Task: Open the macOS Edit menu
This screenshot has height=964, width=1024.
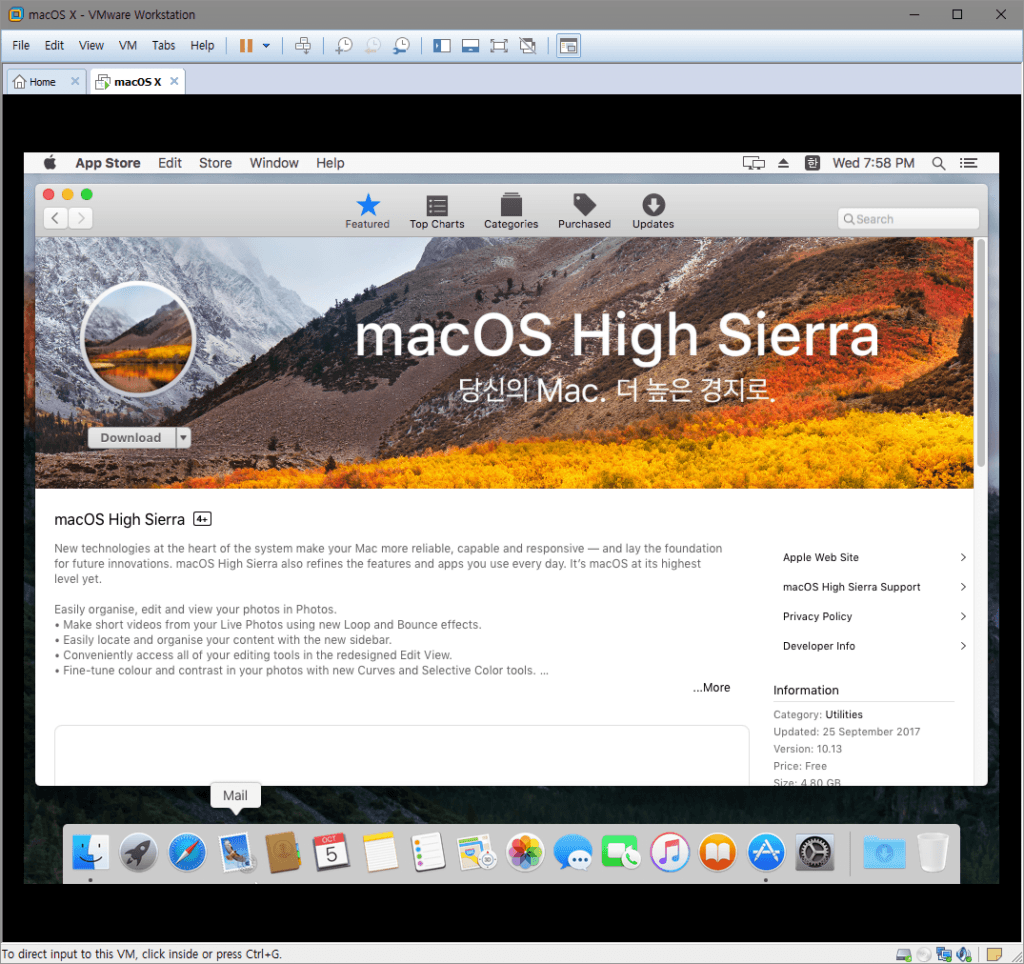Action: (170, 163)
